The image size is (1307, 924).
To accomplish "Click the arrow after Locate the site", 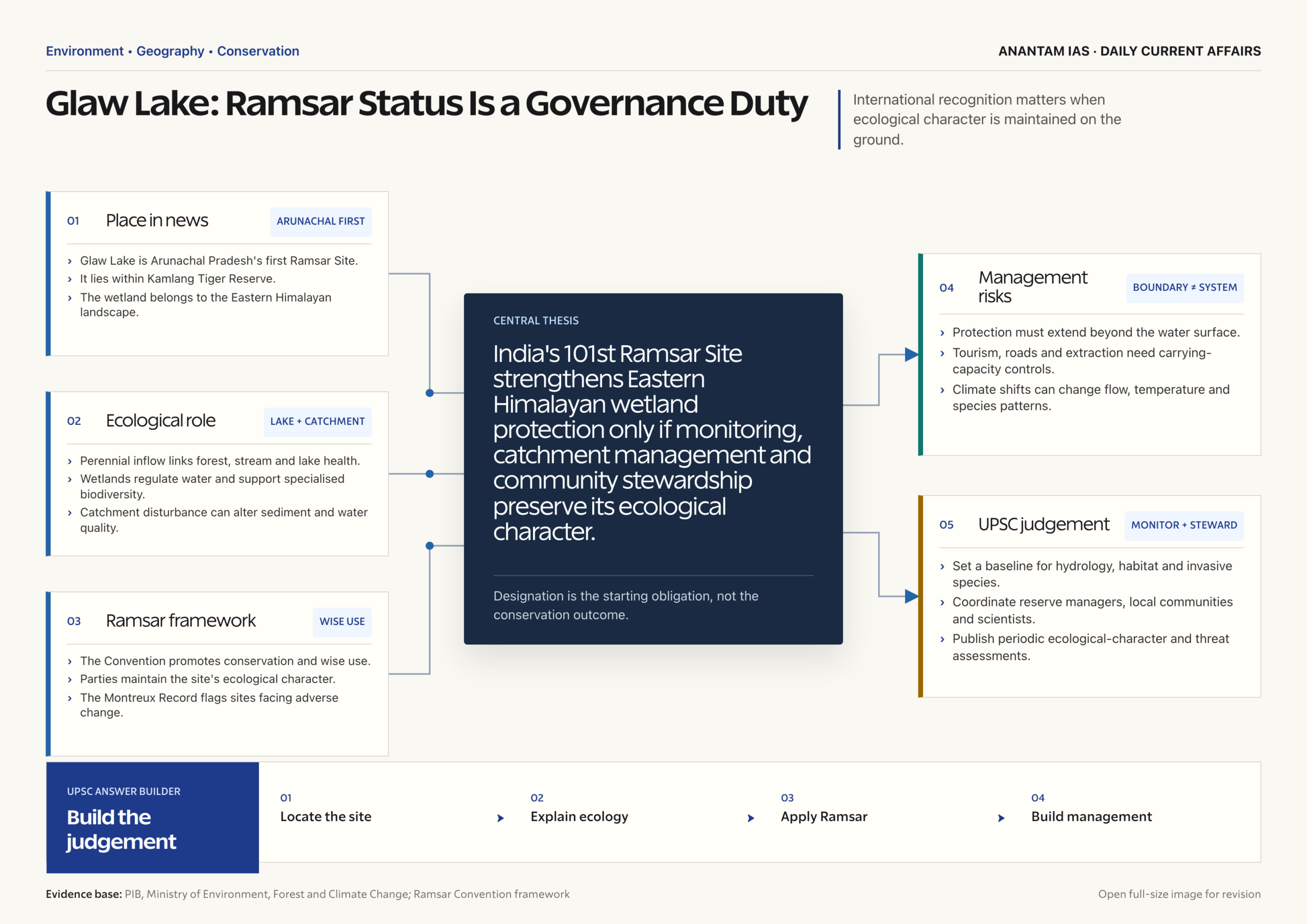I will [x=500, y=818].
